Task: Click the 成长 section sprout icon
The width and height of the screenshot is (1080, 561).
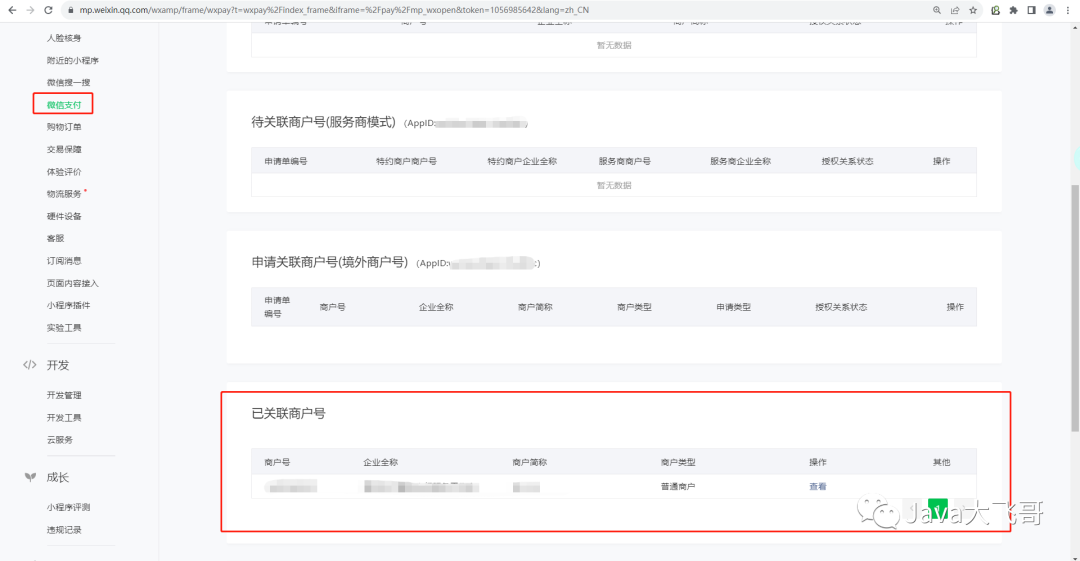Action: (30, 477)
